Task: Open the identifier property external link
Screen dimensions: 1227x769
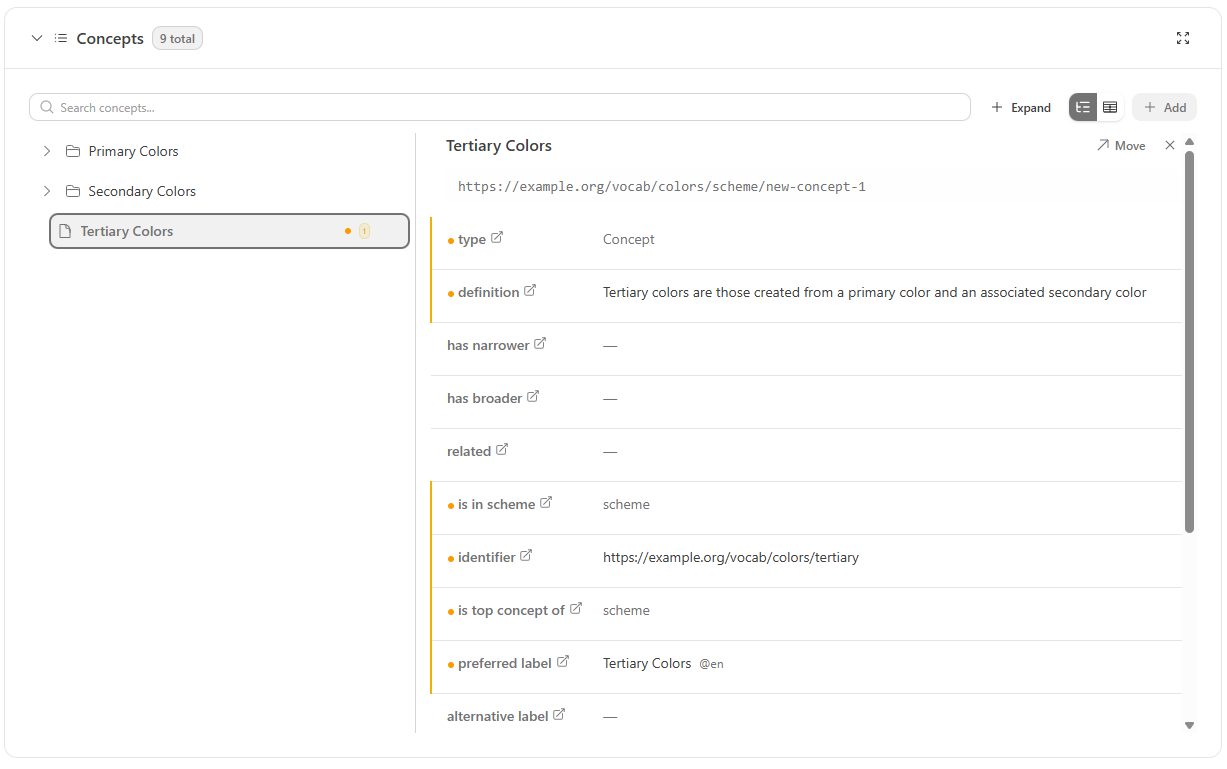Action: (x=527, y=556)
